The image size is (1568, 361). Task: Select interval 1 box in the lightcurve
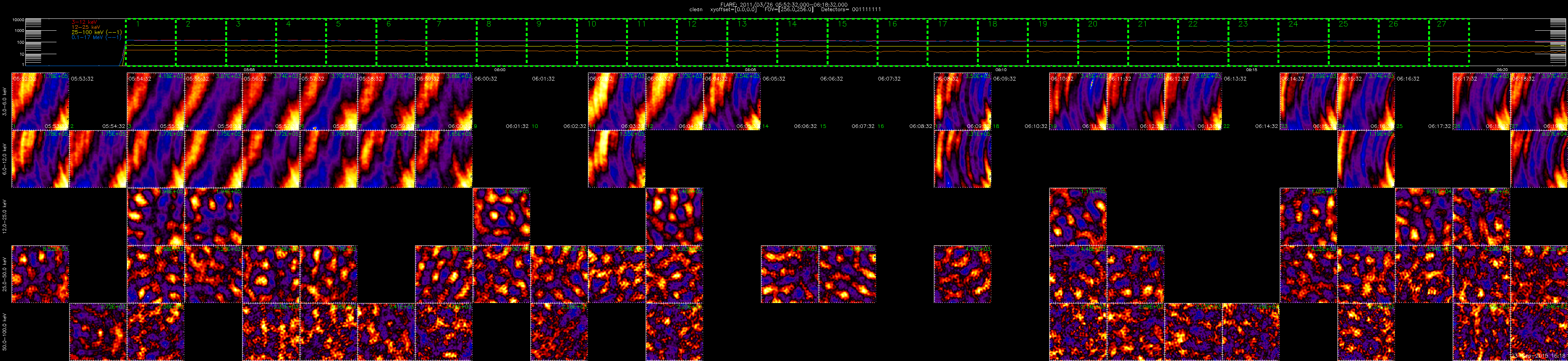tap(150, 42)
